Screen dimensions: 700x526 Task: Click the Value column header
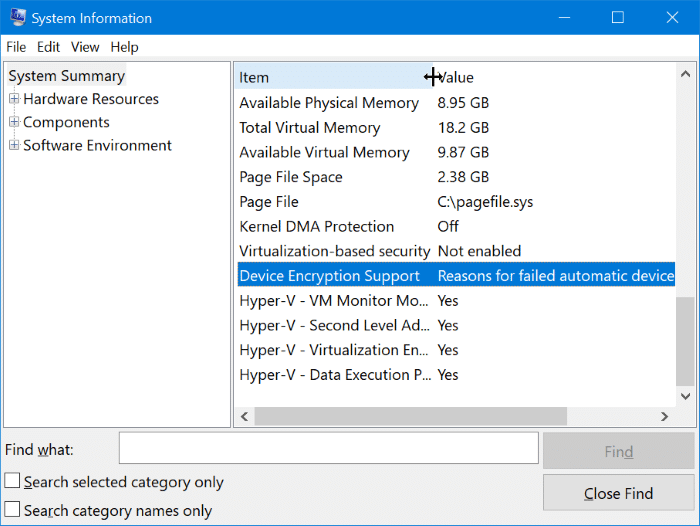point(554,77)
